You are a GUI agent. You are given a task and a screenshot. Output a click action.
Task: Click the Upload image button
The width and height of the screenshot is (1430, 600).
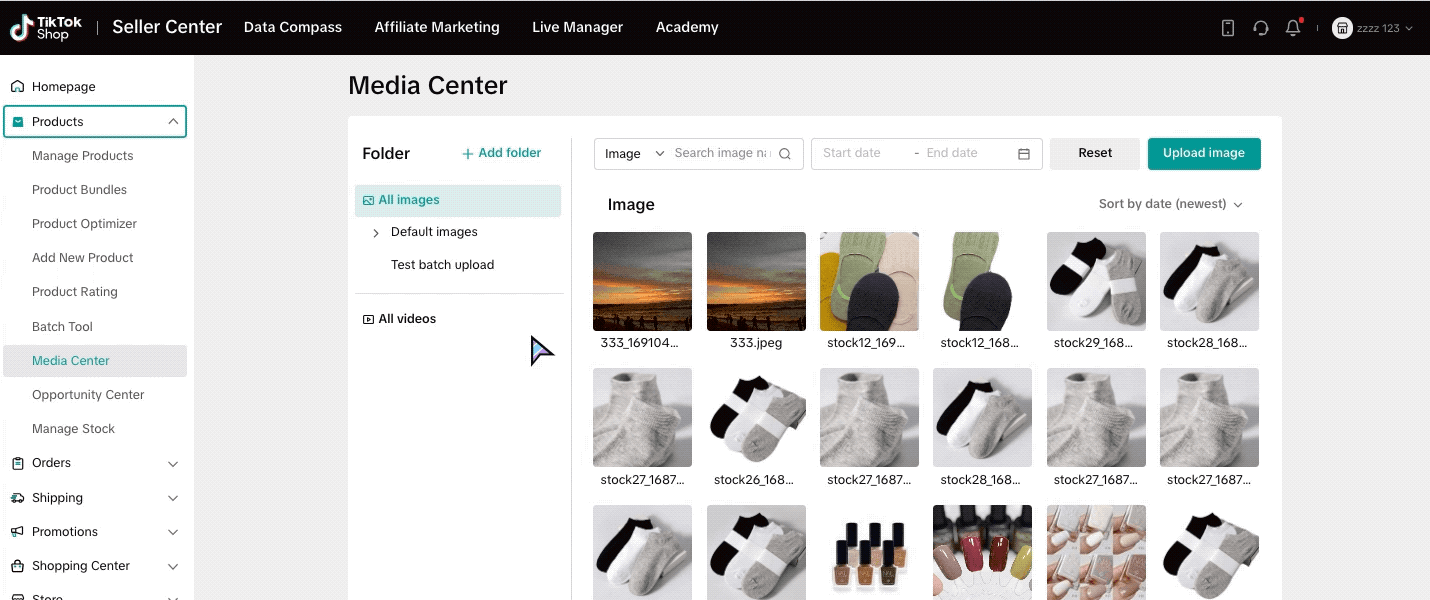point(1203,154)
